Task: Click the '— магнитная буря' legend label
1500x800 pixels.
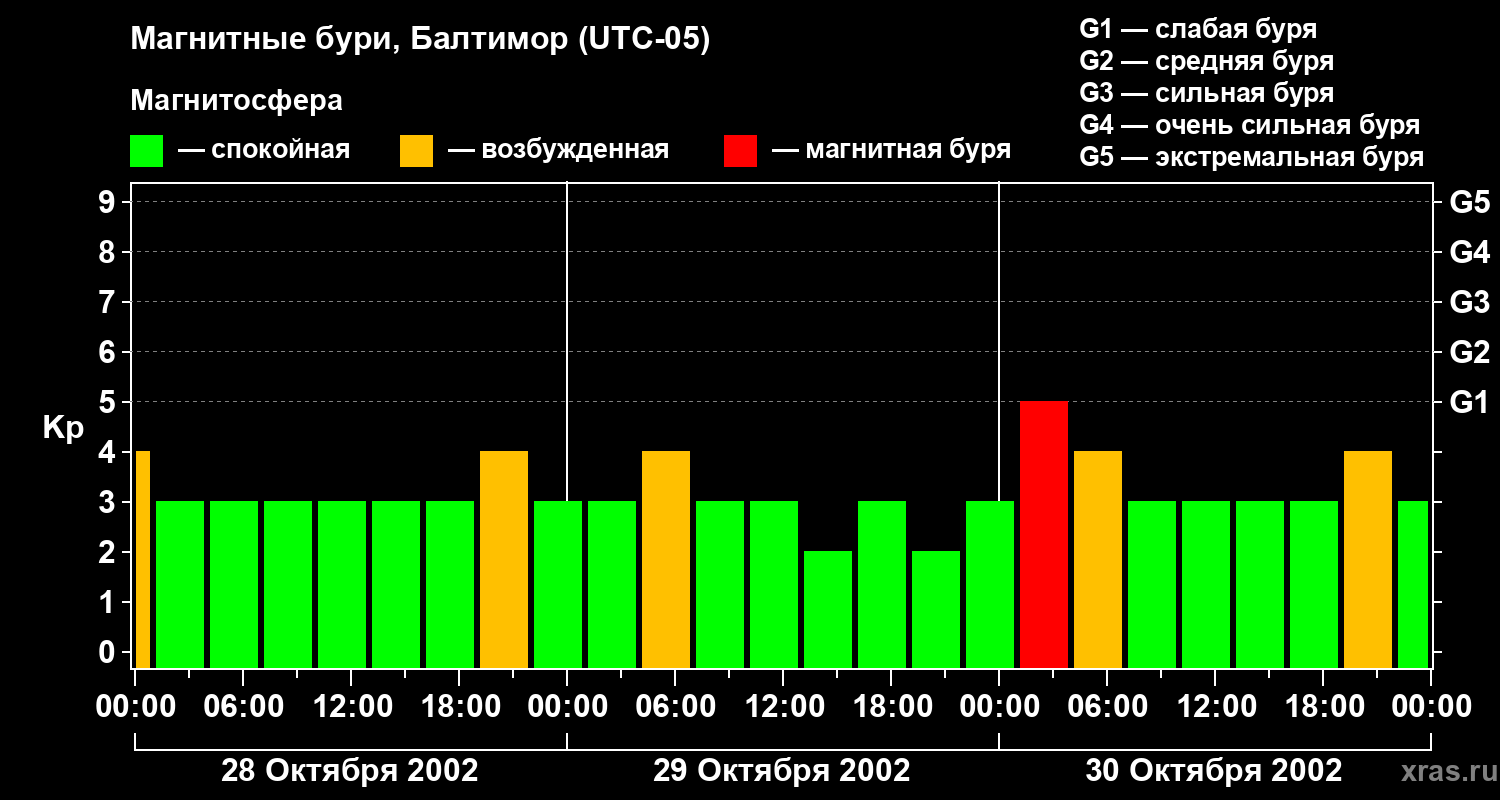Action: pyautogui.click(x=892, y=150)
